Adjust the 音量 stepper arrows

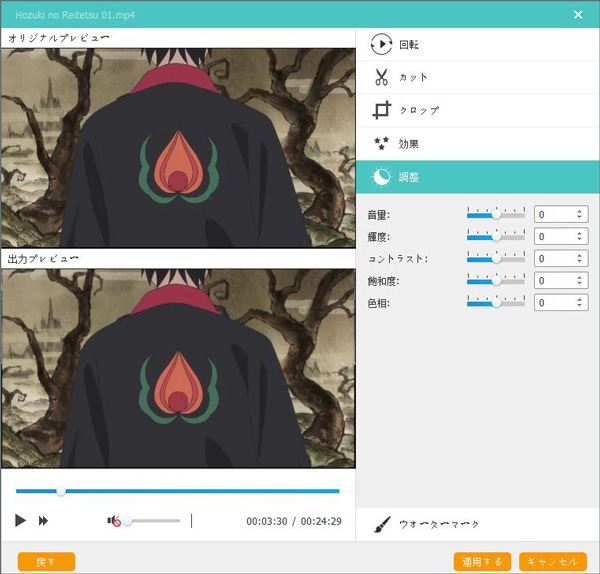pyautogui.click(x=580, y=214)
